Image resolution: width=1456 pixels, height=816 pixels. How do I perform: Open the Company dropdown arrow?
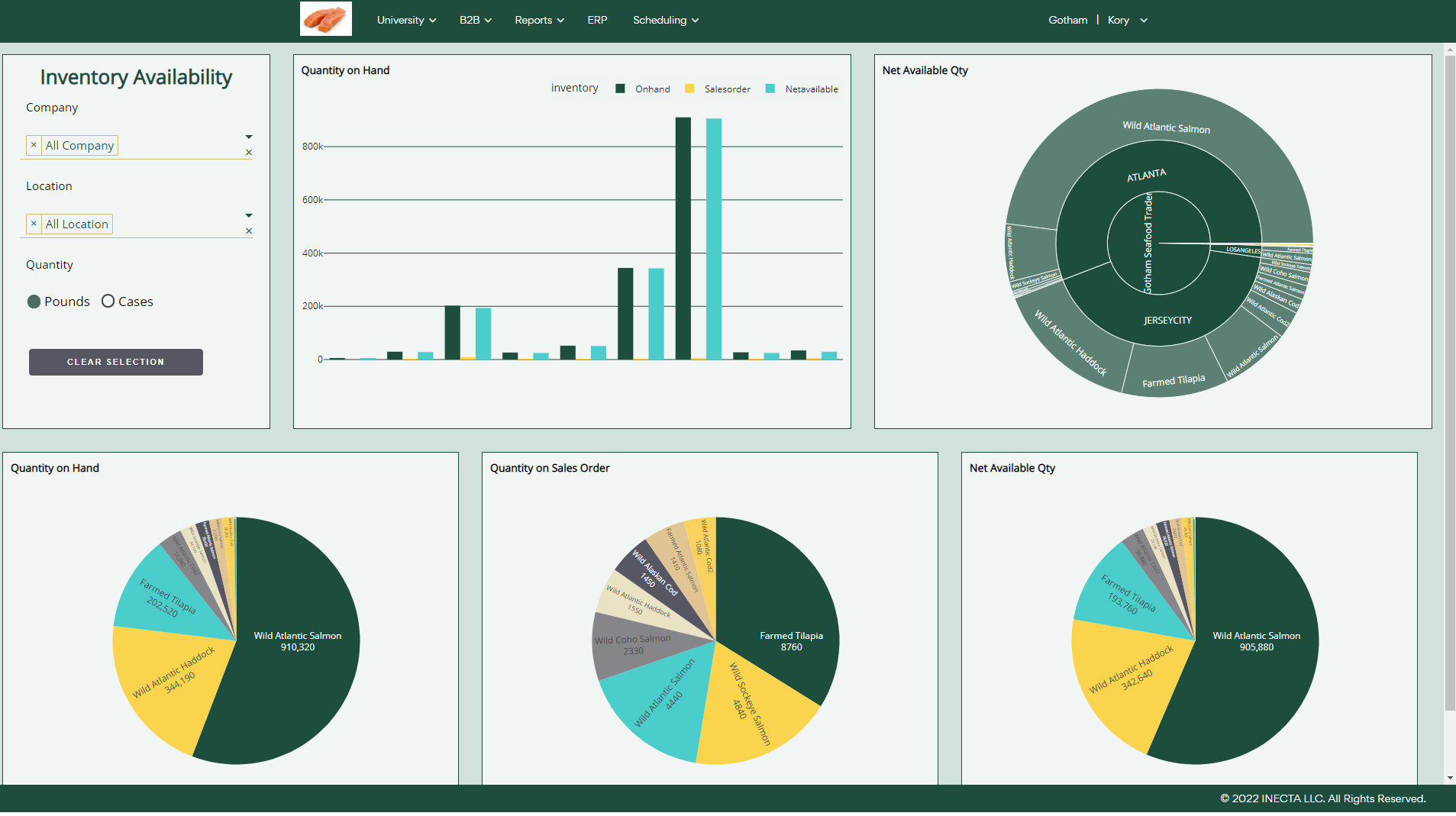[249, 137]
